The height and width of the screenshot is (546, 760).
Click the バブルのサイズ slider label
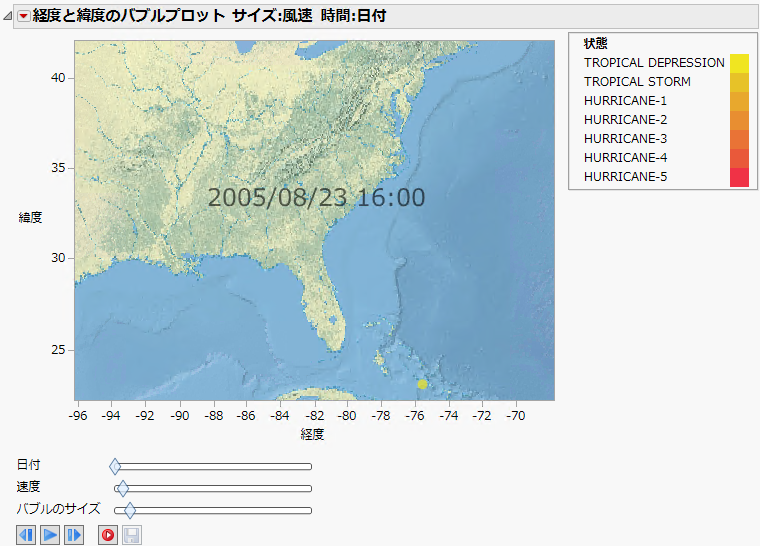[x=59, y=509]
